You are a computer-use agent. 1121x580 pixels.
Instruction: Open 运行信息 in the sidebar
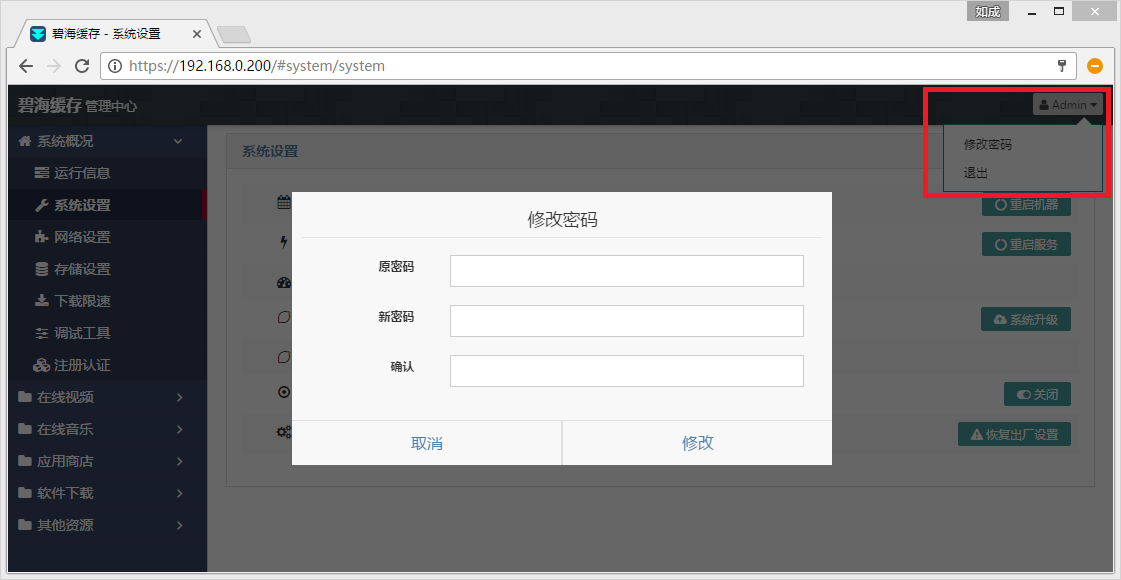click(81, 173)
